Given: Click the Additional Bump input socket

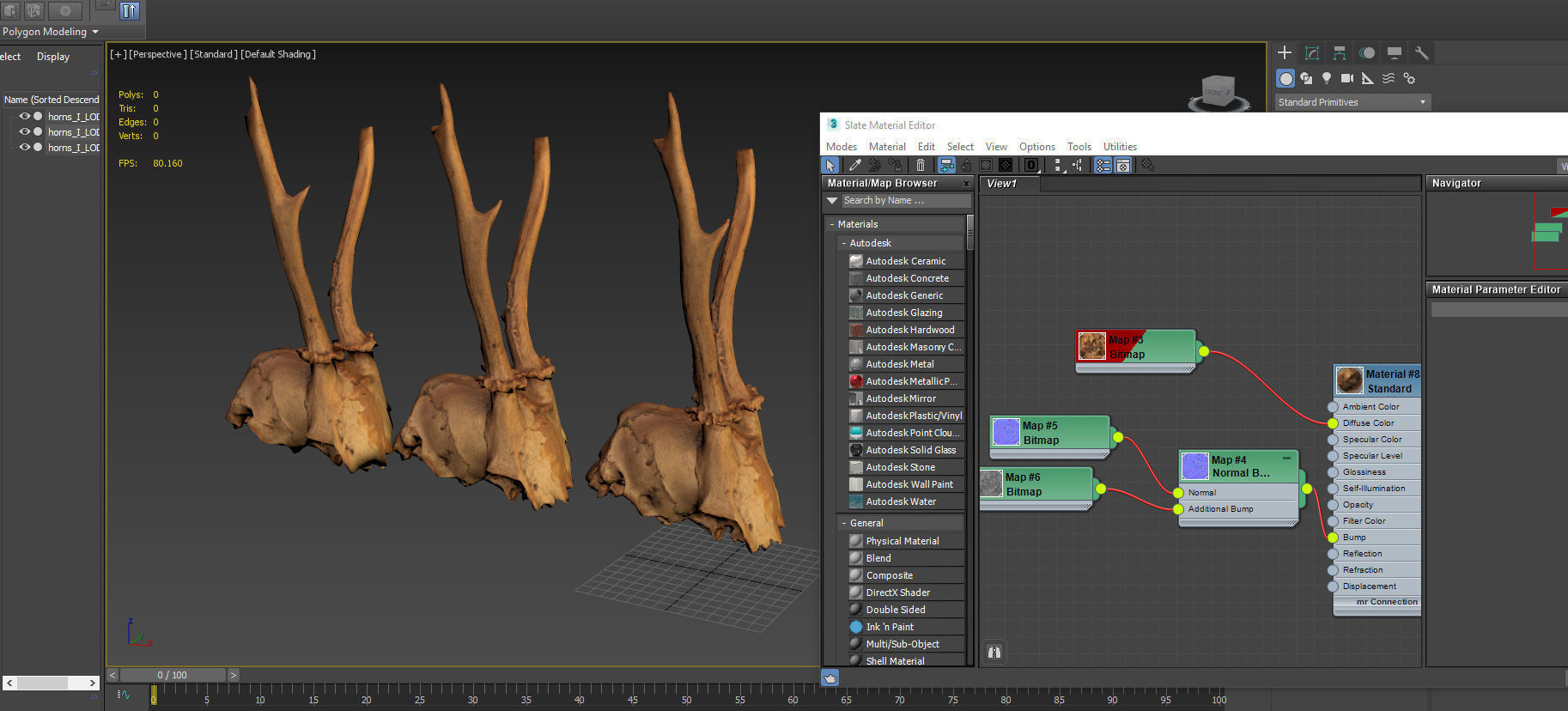Looking at the screenshot, I should pos(1178,509).
